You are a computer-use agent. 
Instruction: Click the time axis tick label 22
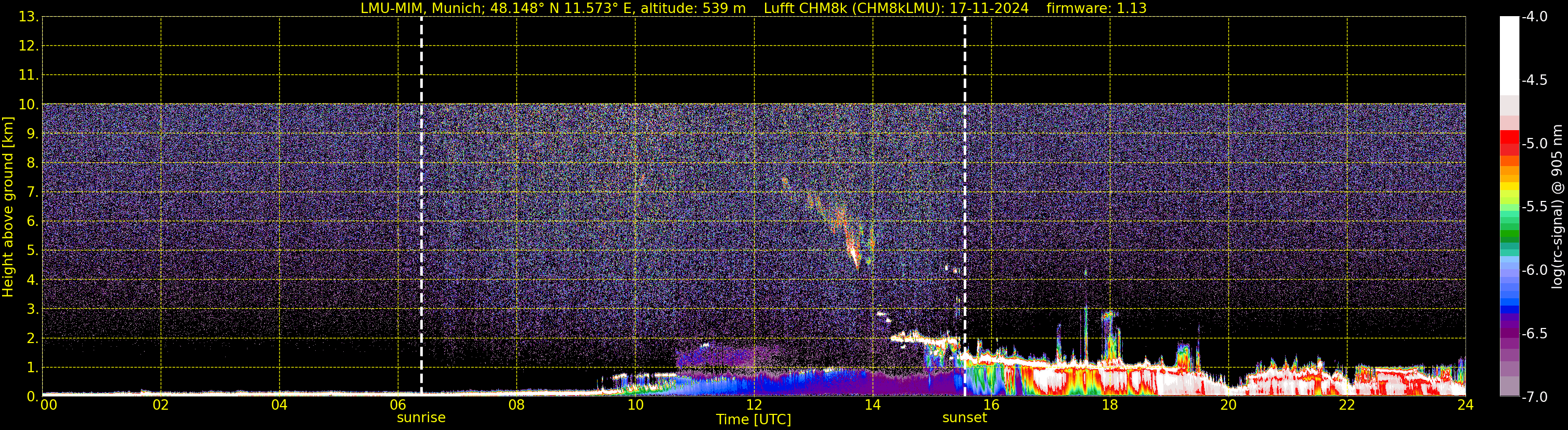coord(1347,405)
